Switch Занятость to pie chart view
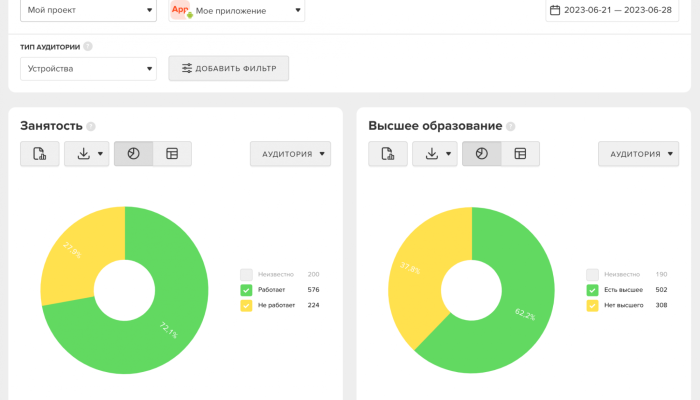Screen dimensions: 700x400 click(133, 154)
